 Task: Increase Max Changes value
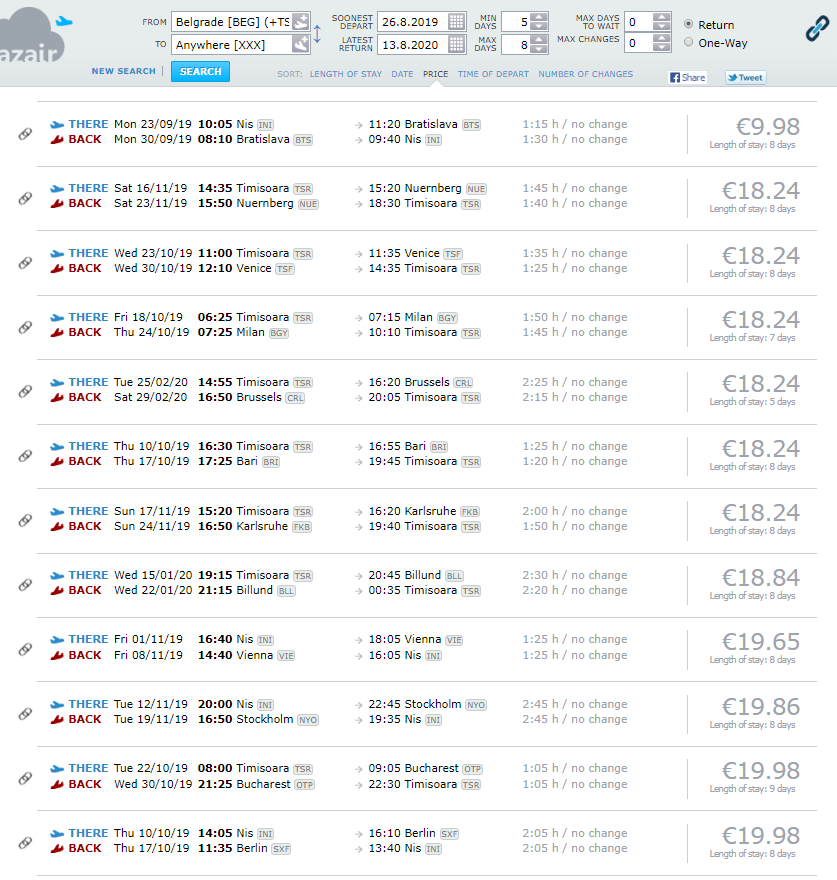click(x=662, y=38)
